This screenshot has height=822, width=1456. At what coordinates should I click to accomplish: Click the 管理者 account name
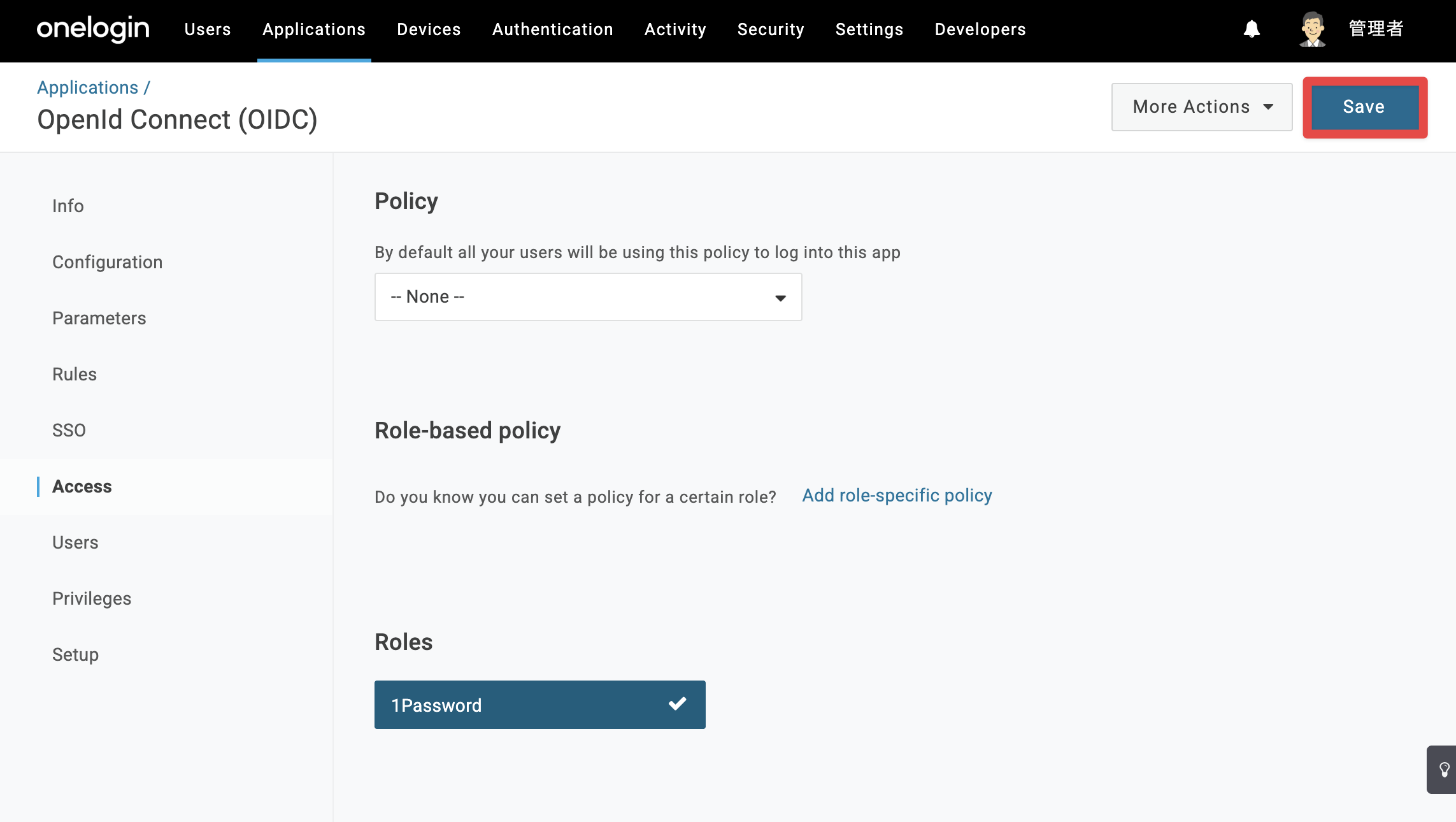(1376, 29)
